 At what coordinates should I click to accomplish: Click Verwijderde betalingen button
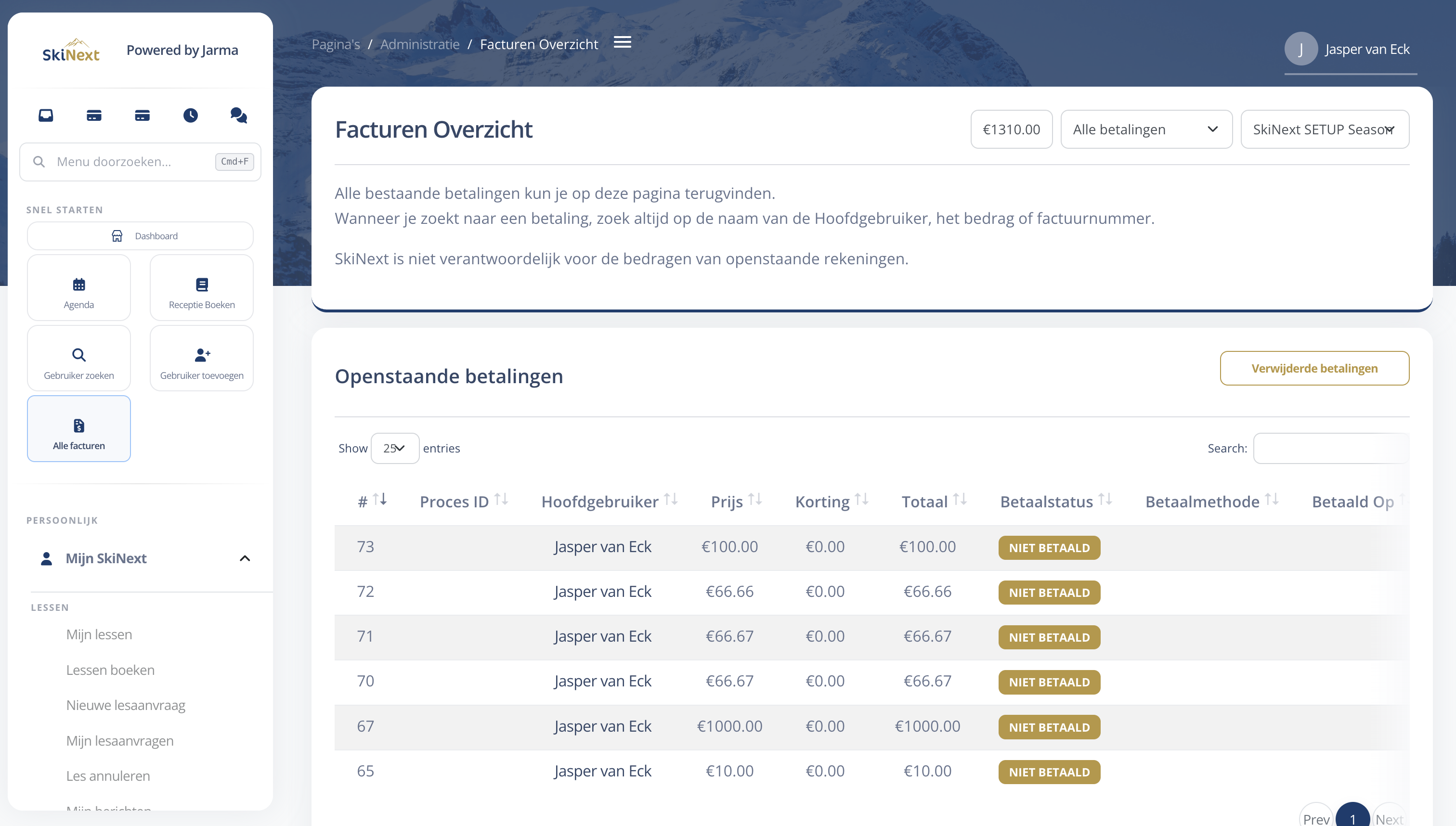click(1314, 368)
